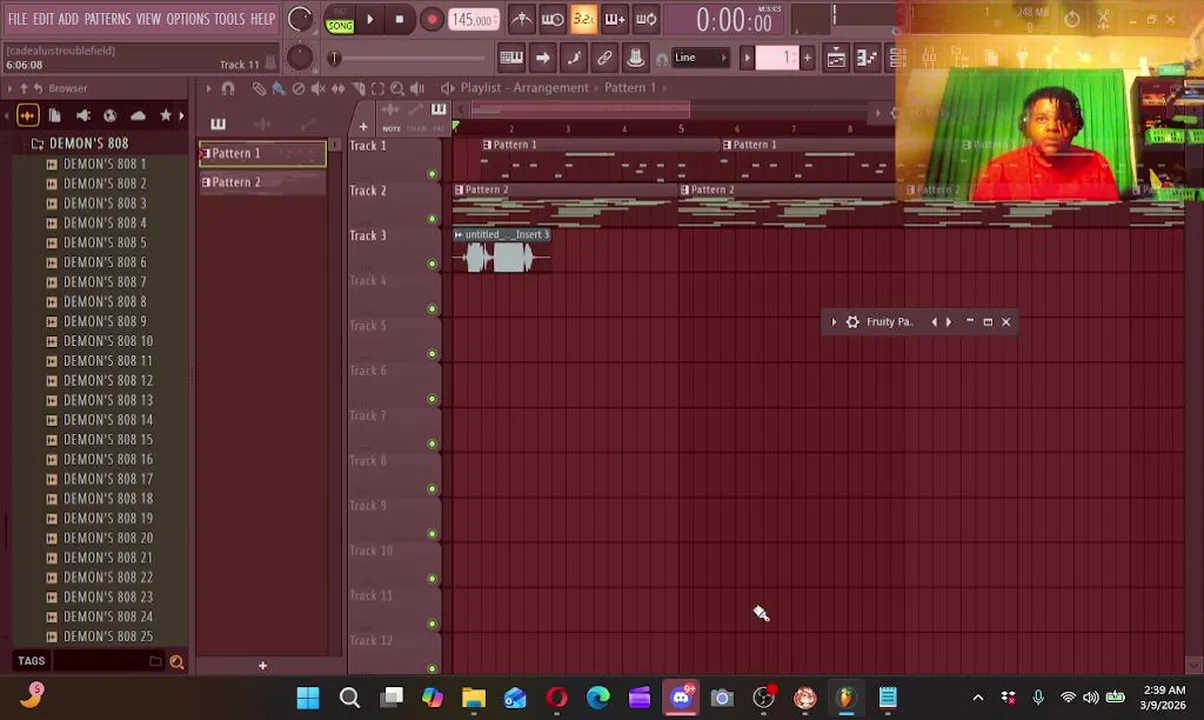1204x720 pixels.
Task: Select the browser files tab icon
Action: pyautogui.click(x=55, y=116)
